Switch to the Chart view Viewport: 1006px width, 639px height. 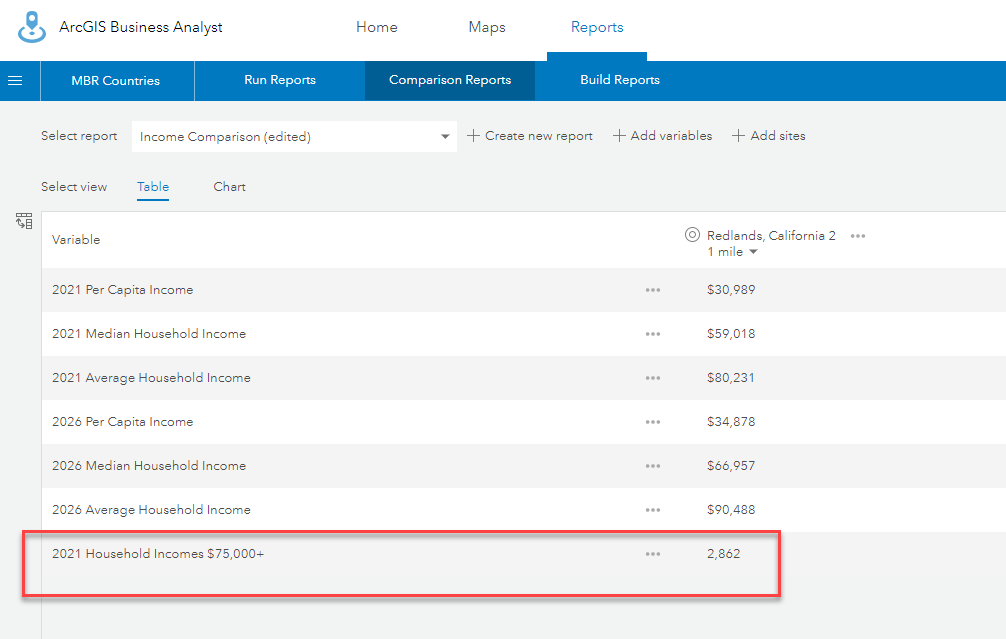pyautogui.click(x=229, y=187)
